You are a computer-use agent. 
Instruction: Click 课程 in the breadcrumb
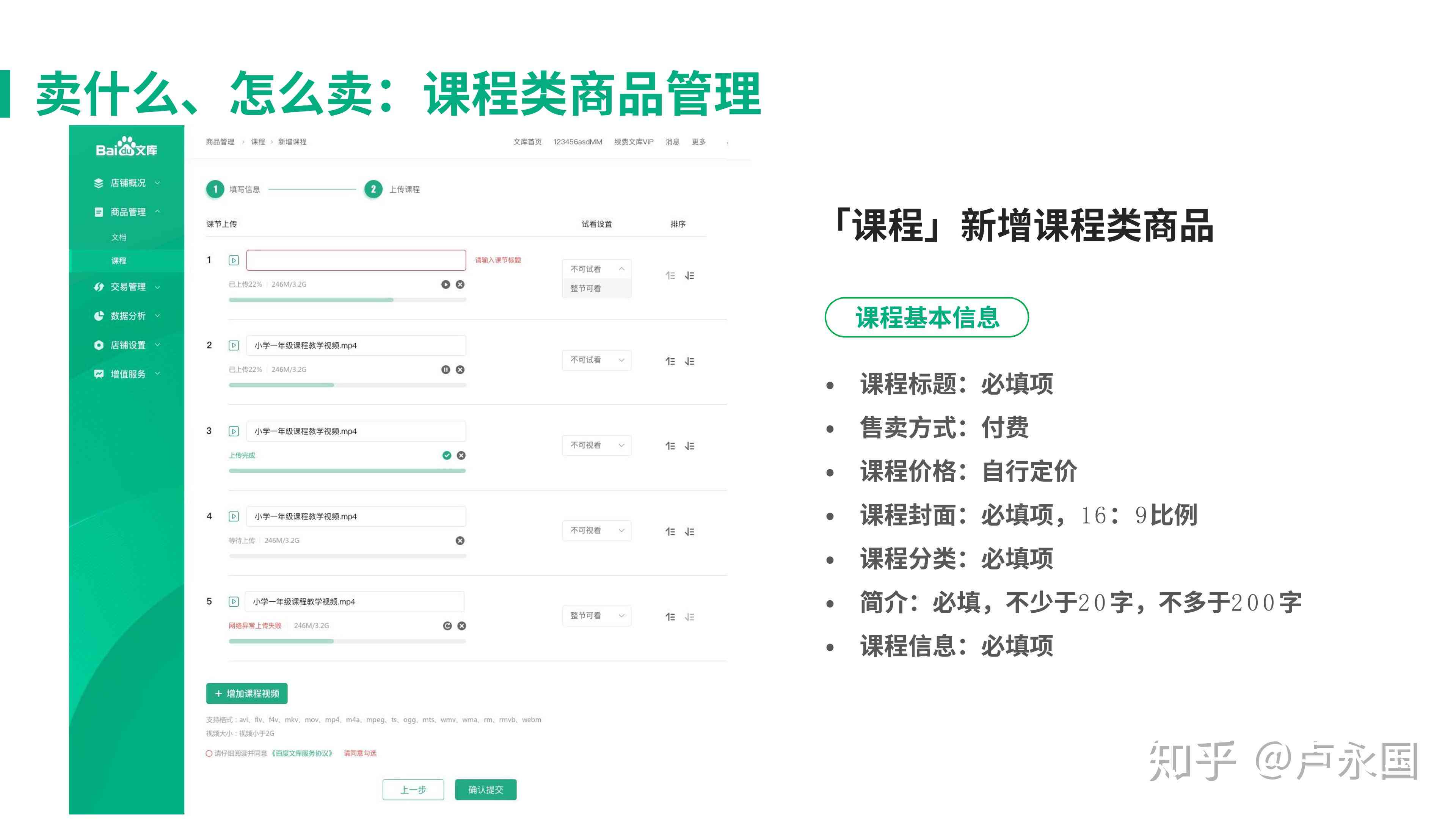click(258, 142)
